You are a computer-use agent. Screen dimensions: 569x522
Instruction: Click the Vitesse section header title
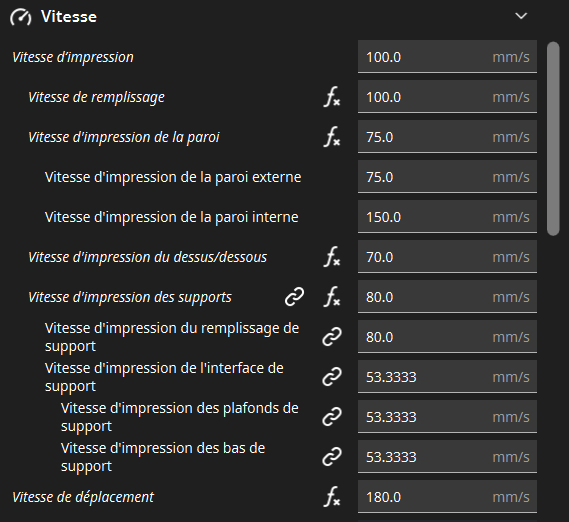click(69, 17)
